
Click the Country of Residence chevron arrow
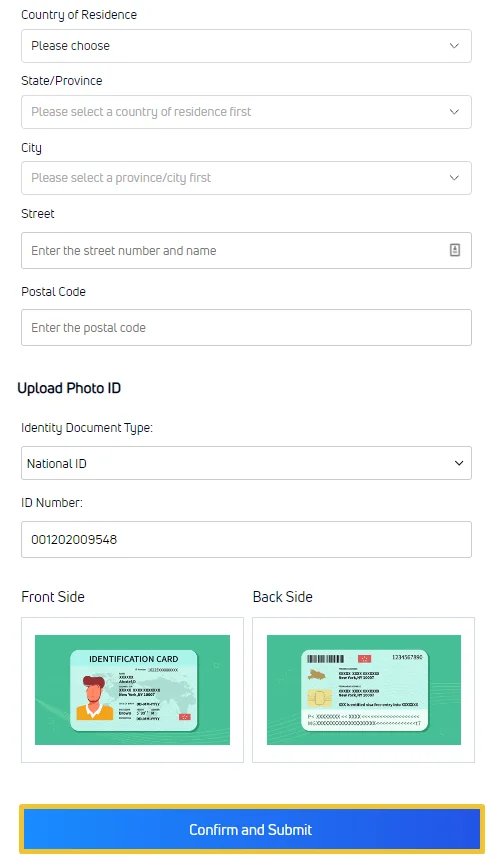(x=454, y=45)
